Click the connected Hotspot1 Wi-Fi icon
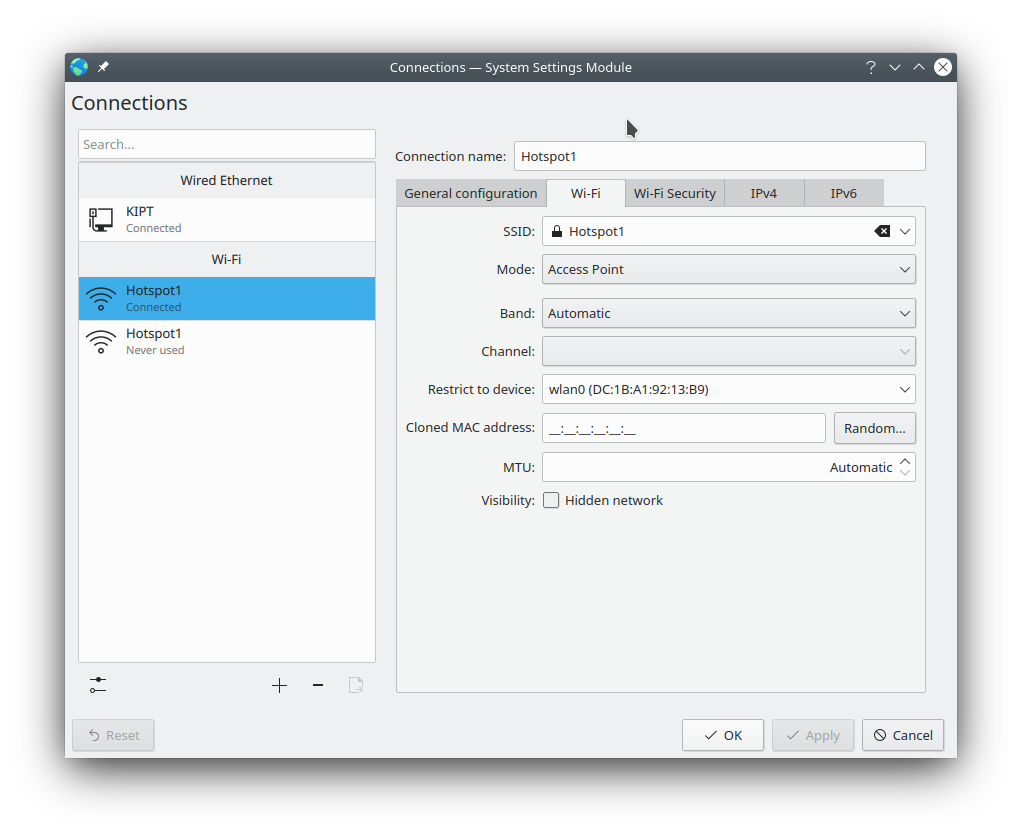This screenshot has width=1022, height=835. (101, 299)
